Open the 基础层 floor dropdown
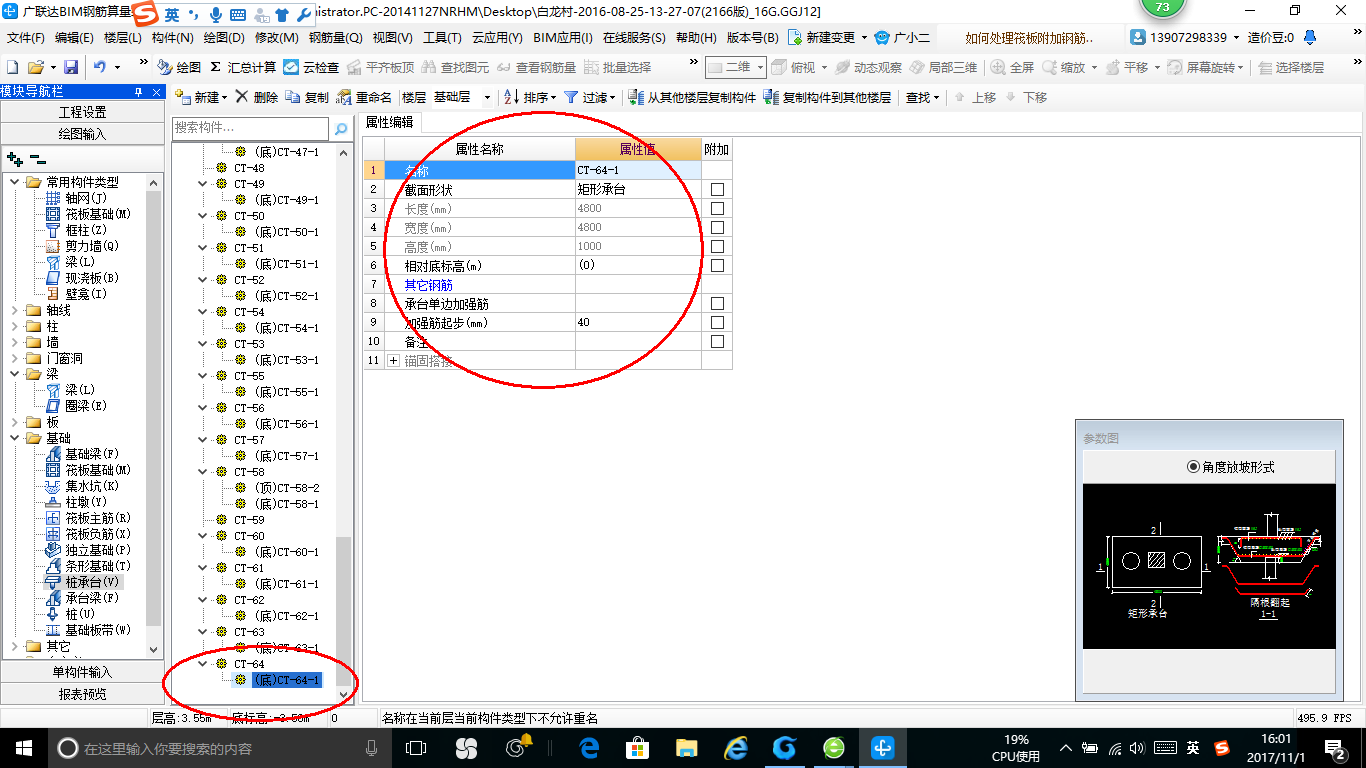 pyautogui.click(x=487, y=98)
